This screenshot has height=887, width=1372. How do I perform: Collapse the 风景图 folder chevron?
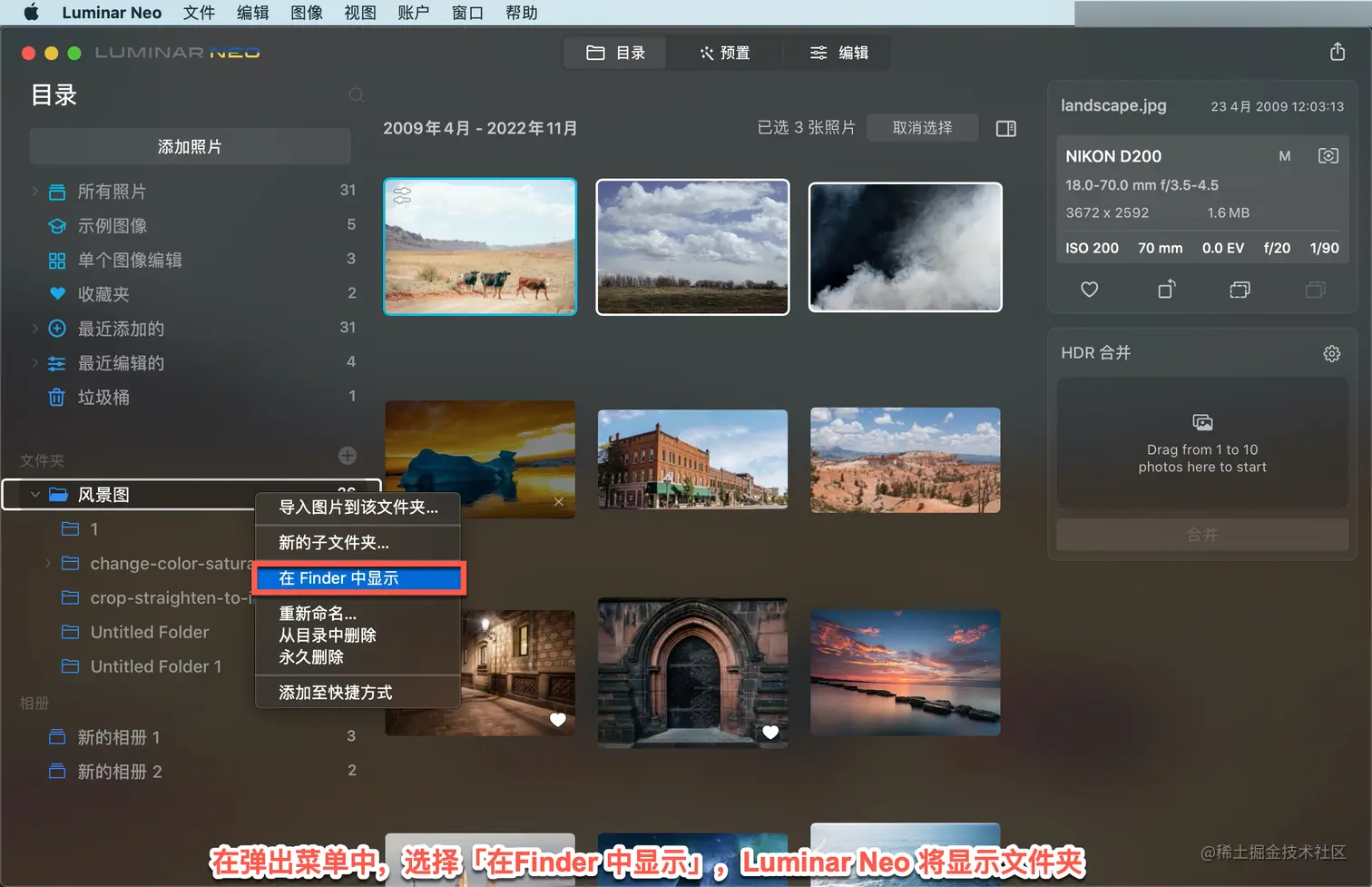tap(34, 495)
